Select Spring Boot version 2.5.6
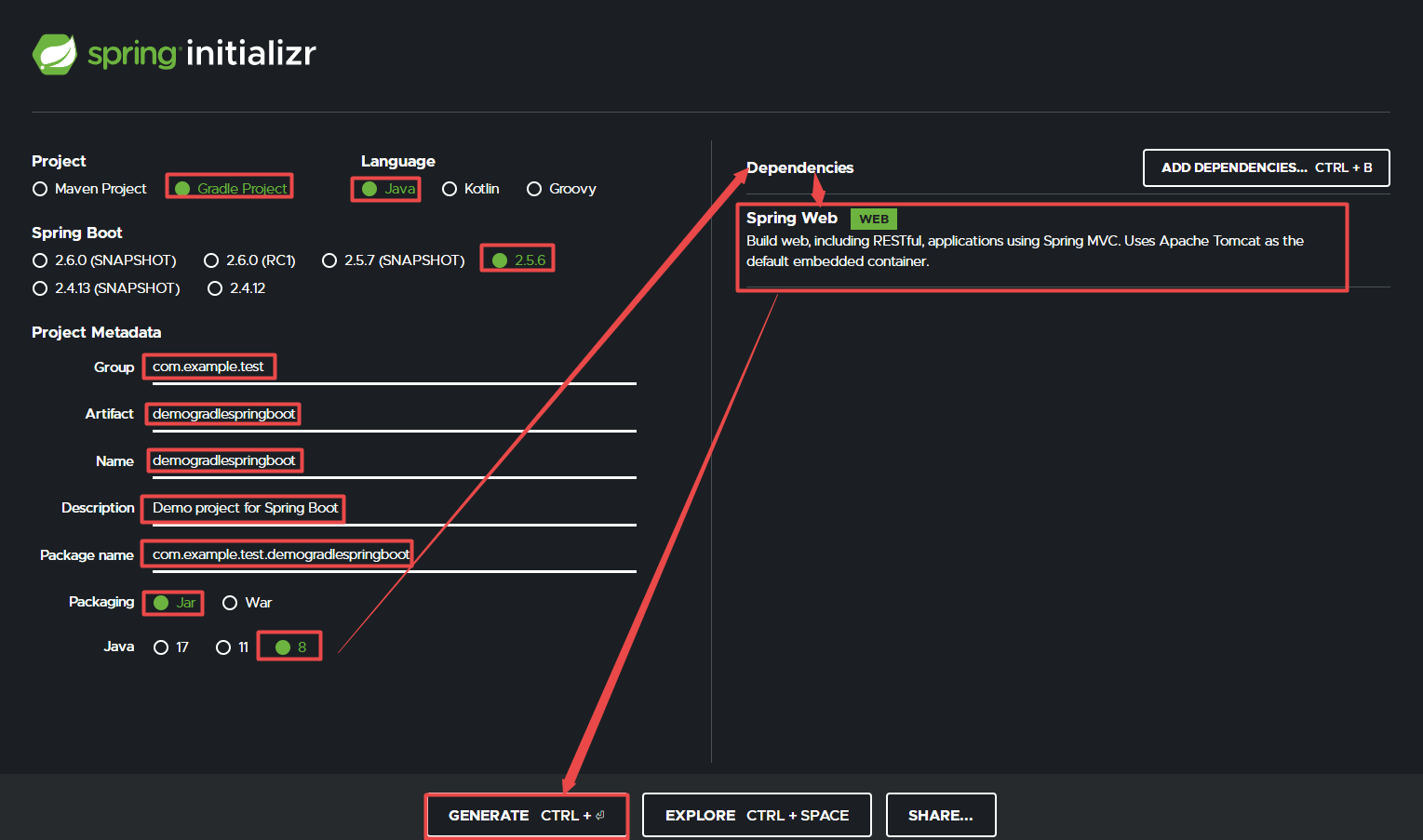Image resolution: width=1423 pixels, height=840 pixels. 518,260
